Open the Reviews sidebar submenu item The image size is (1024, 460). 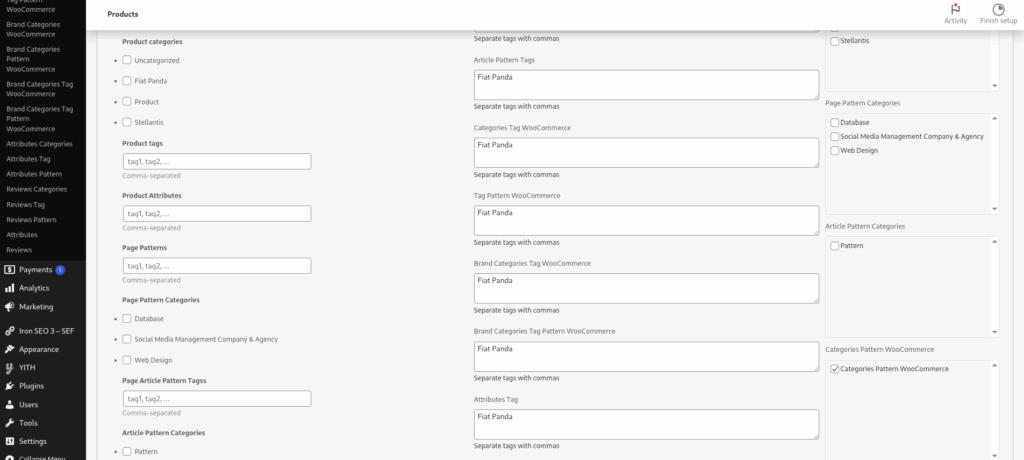[x=19, y=250]
